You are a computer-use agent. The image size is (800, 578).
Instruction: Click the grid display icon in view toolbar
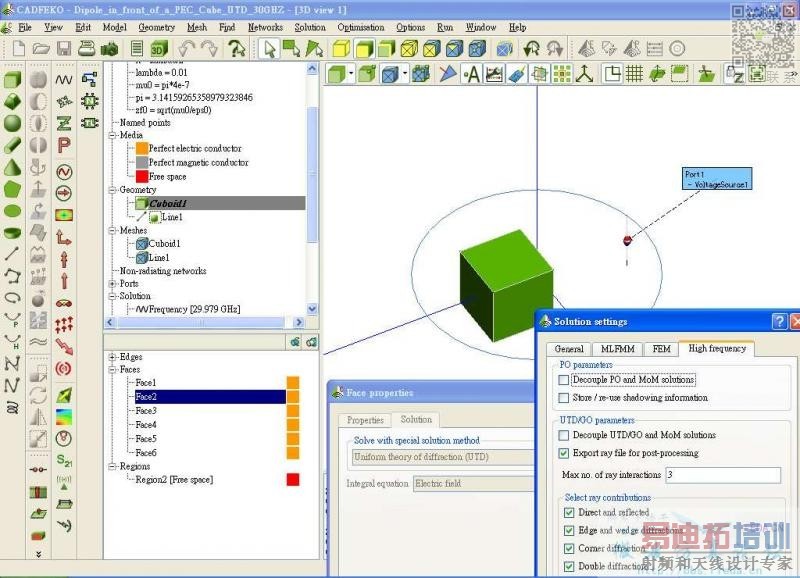634,74
